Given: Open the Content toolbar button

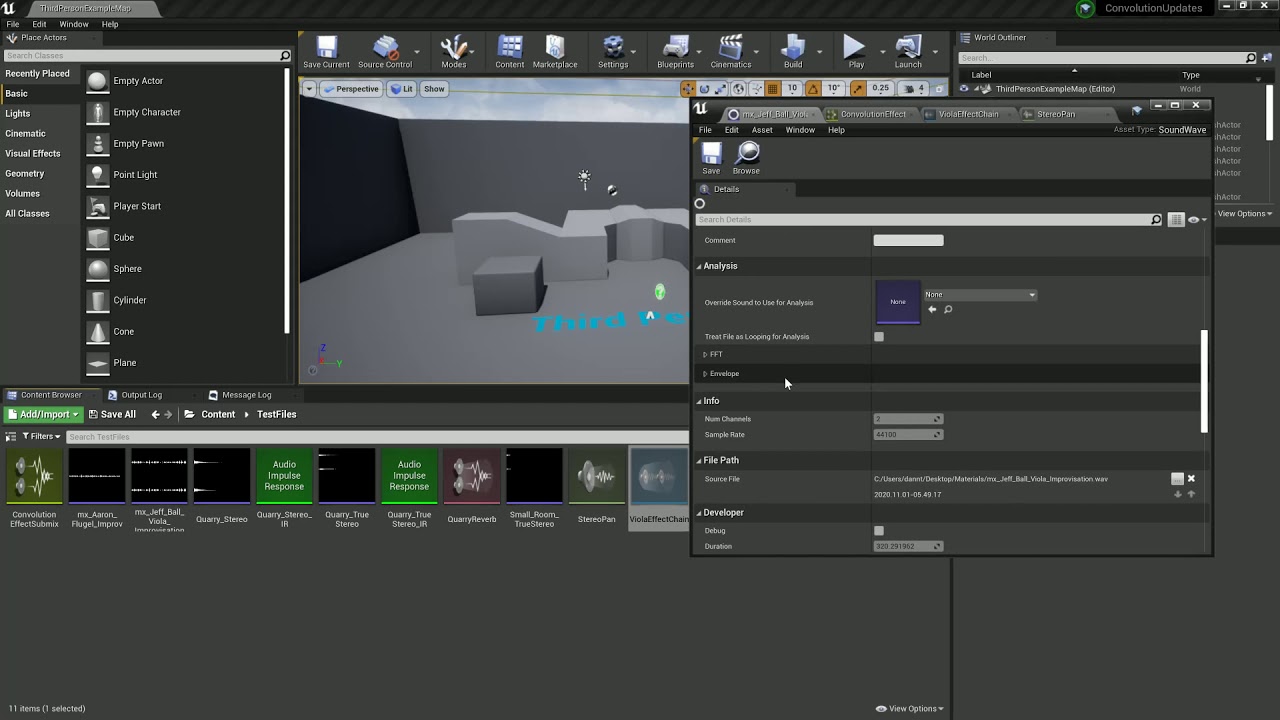Looking at the screenshot, I should click(x=510, y=52).
